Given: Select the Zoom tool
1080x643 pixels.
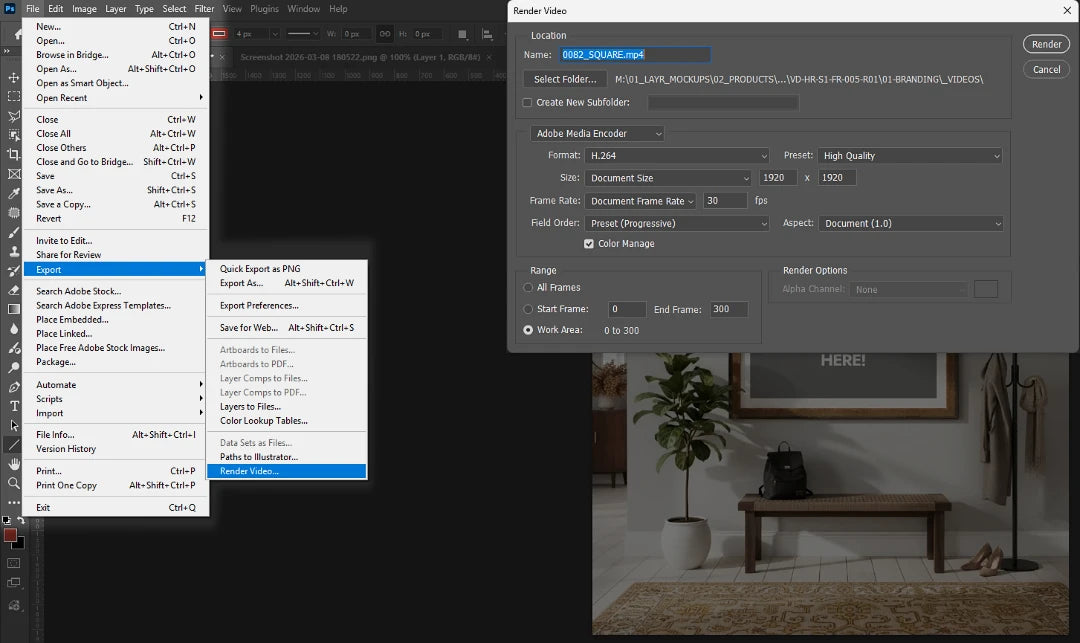Looking at the screenshot, I should click(14, 483).
